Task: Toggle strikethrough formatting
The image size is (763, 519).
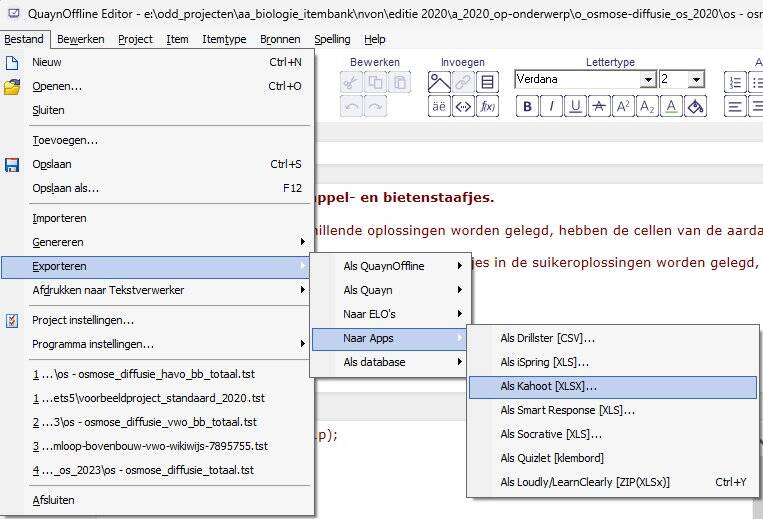Action: 599,107
